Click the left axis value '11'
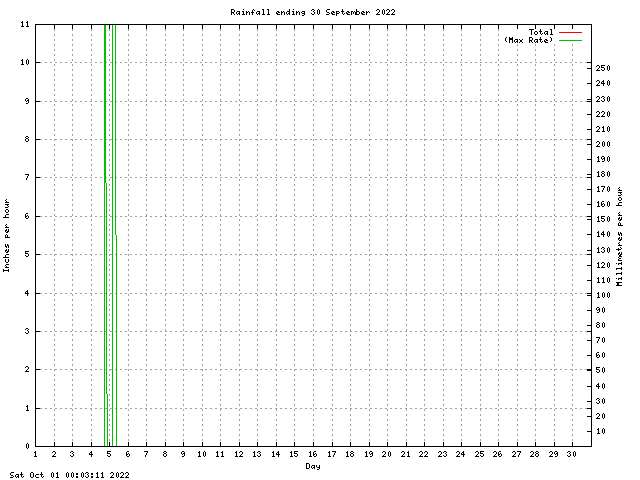Viewport: 640px width, 480px height. [25, 24]
